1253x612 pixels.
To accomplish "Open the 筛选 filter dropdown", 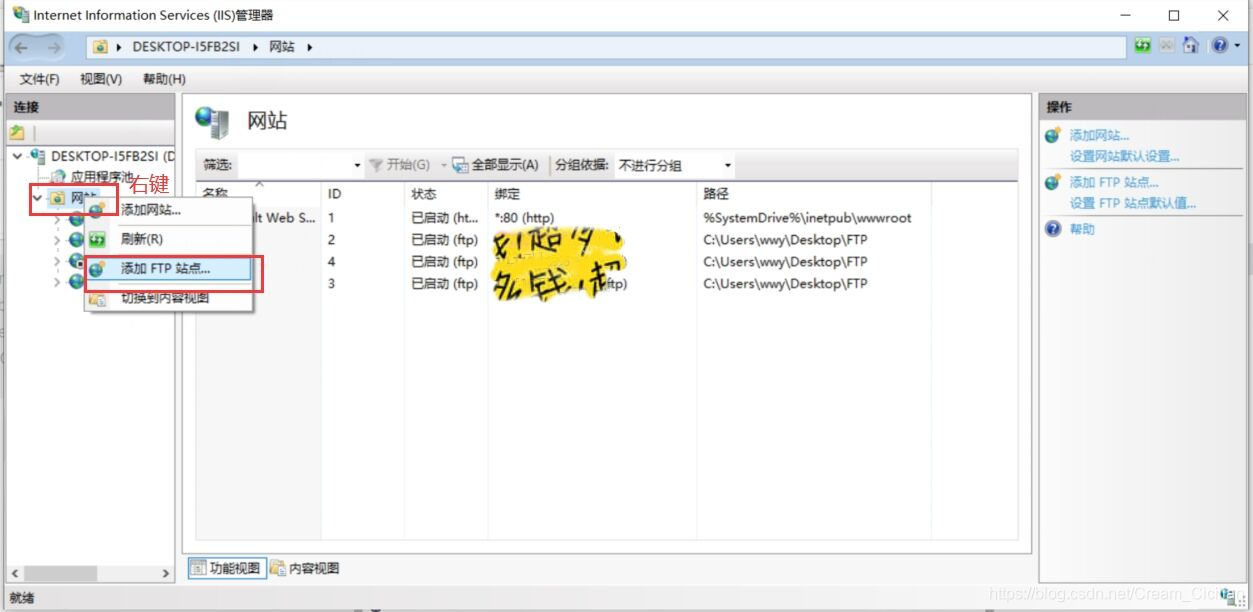I will (x=357, y=165).
